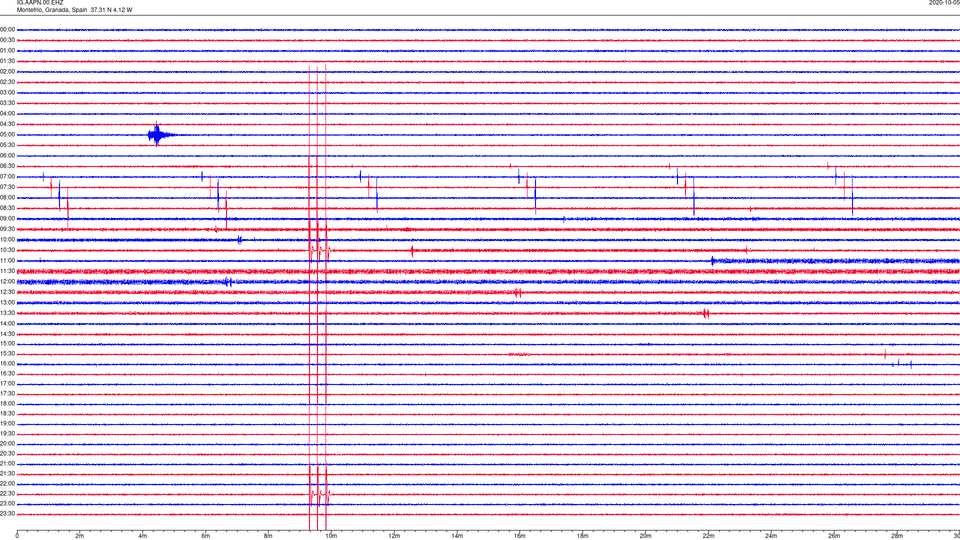Image resolution: width=960 pixels, height=540 pixels.
Task: Select the 16:00 time label
Action: click(7, 364)
